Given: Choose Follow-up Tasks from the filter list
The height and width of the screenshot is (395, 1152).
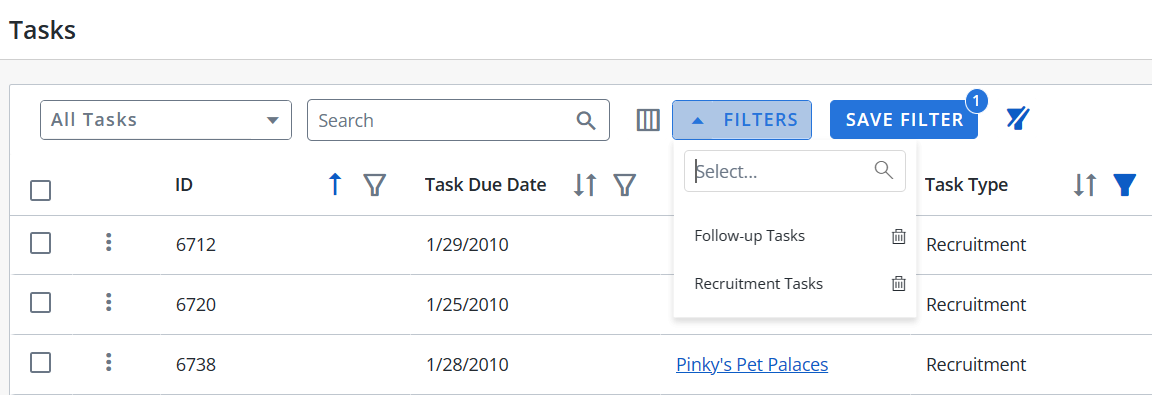Looking at the screenshot, I should (x=749, y=236).
